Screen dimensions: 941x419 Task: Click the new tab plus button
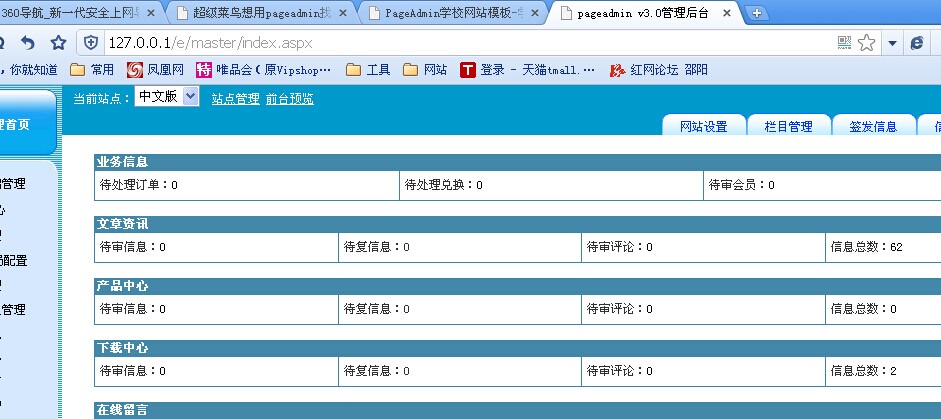pyautogui.click(x=757, y=13)
